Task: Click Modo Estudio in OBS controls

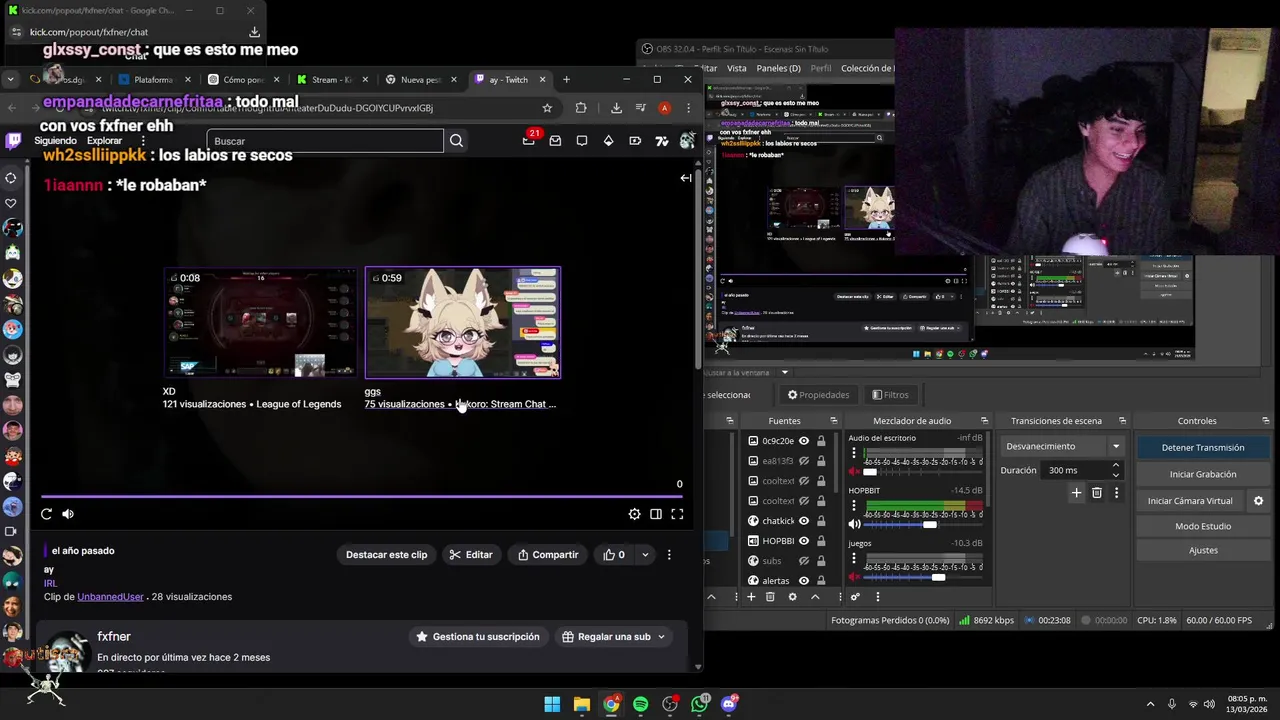Action: pos(1203,526)
